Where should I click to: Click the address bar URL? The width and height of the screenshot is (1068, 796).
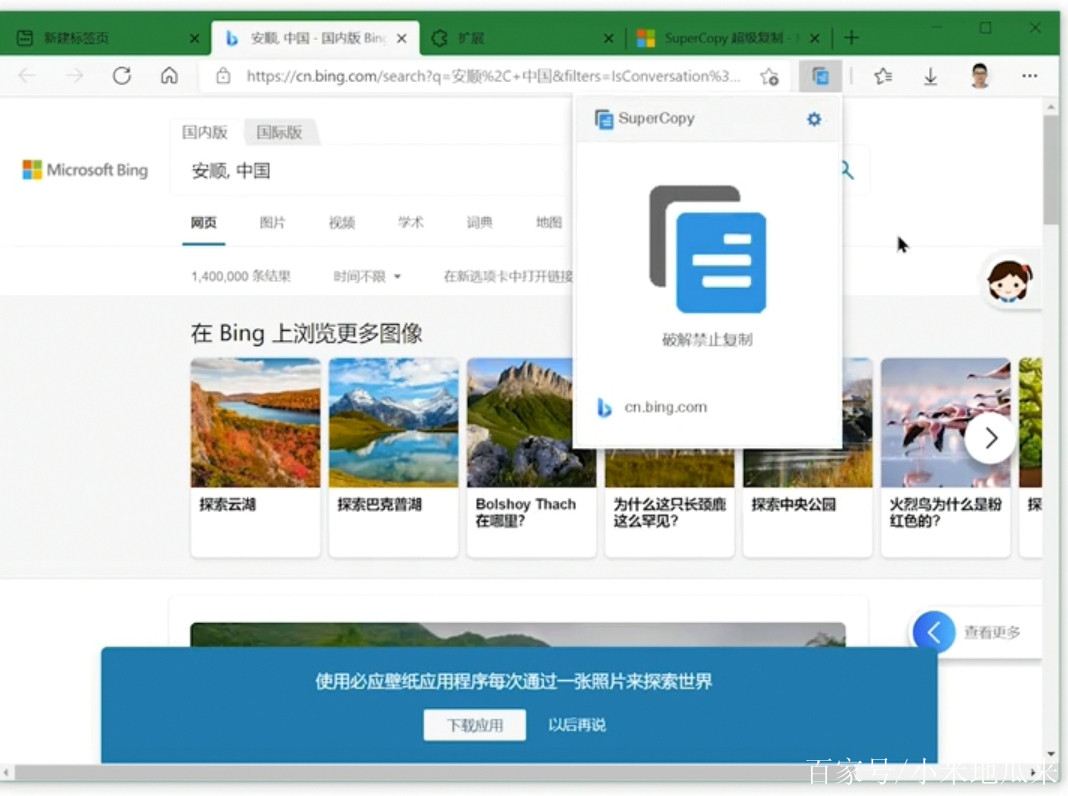pyautogui.click(x=493, y=76)
